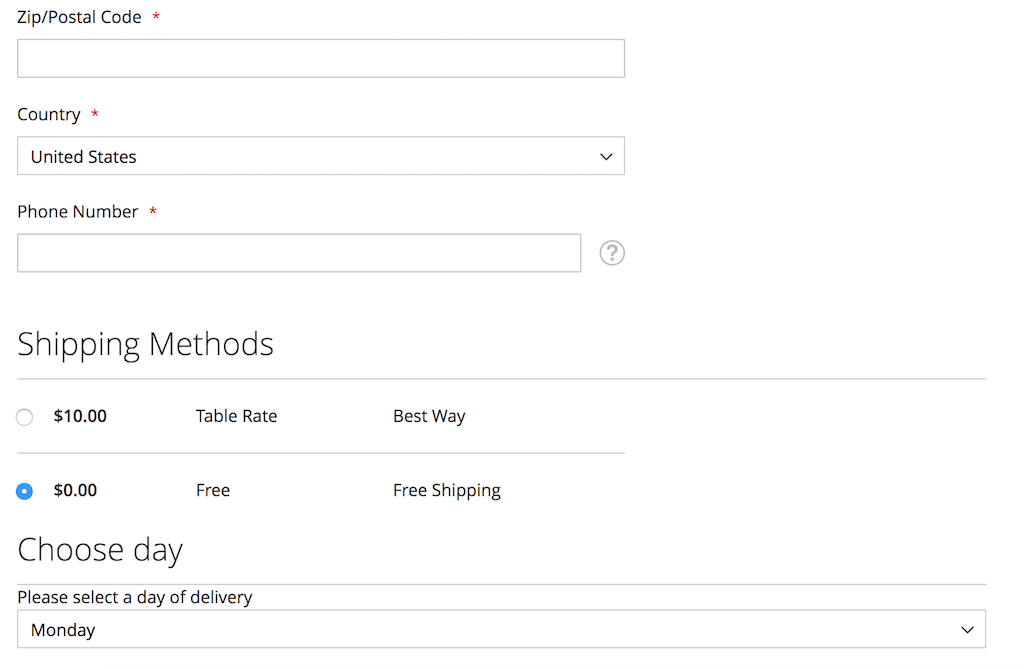Select the $10.00 Table Rate radio button
Viewport: 1024px width, 669px height.
point(25,417)
